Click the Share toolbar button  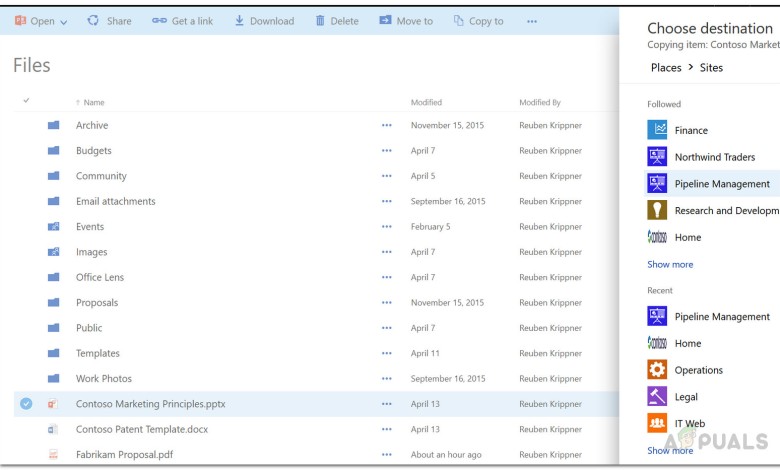[109, 21]
